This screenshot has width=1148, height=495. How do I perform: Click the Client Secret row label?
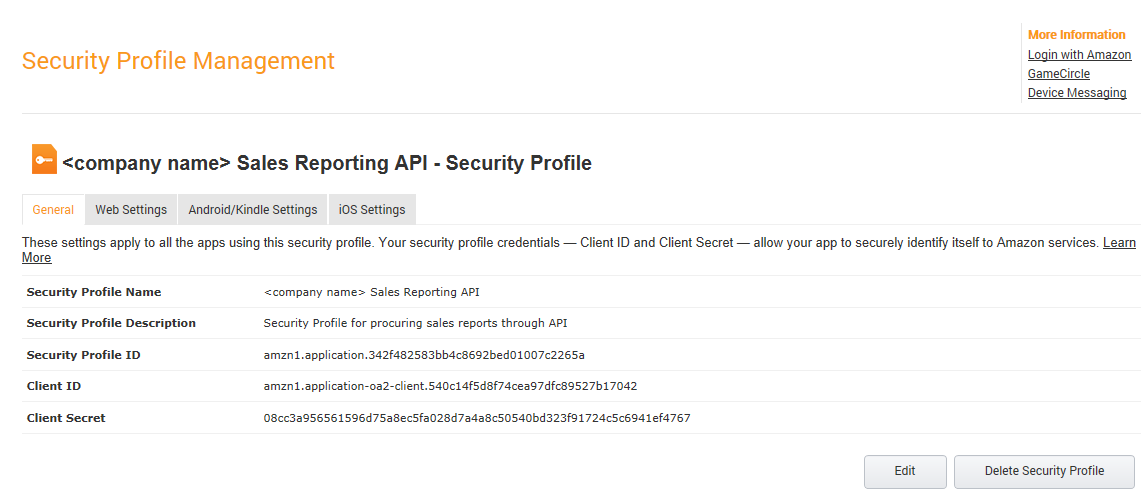66,418
